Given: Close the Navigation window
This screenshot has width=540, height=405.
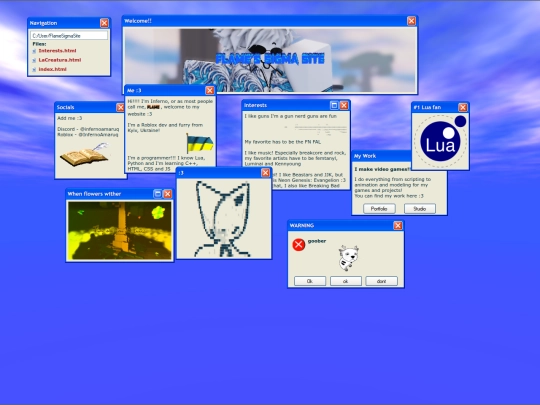Looking at the screenshot, I should click(x=104, y=23).
